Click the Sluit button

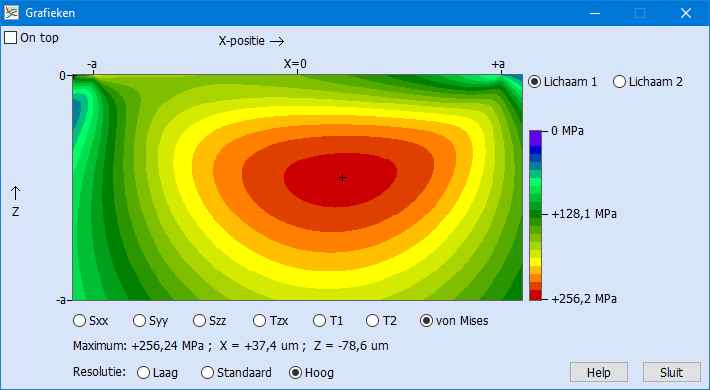click(x=672, y=372)
